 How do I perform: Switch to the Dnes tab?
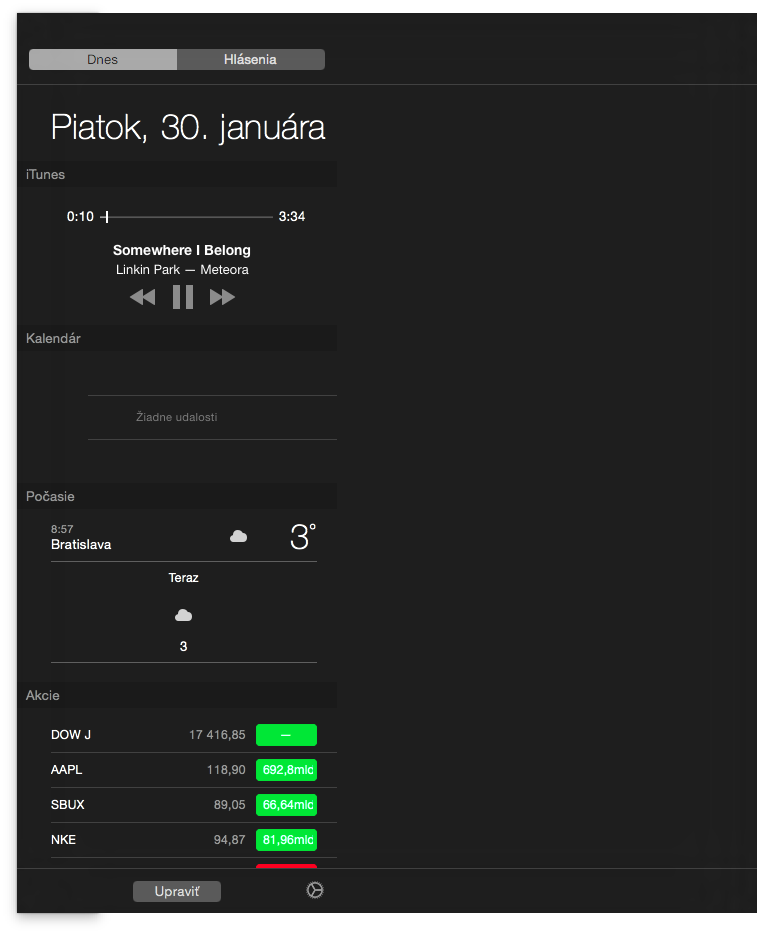point(103,60)
